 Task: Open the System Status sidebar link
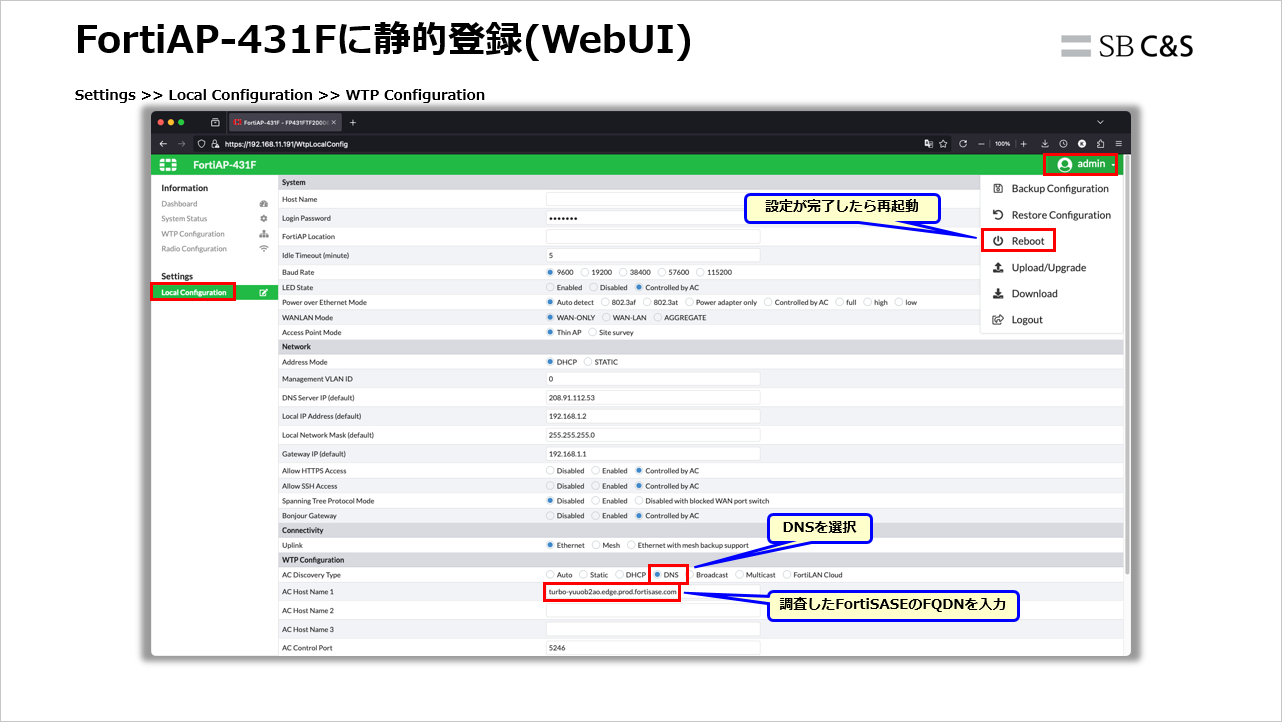[x=185, y=219]
